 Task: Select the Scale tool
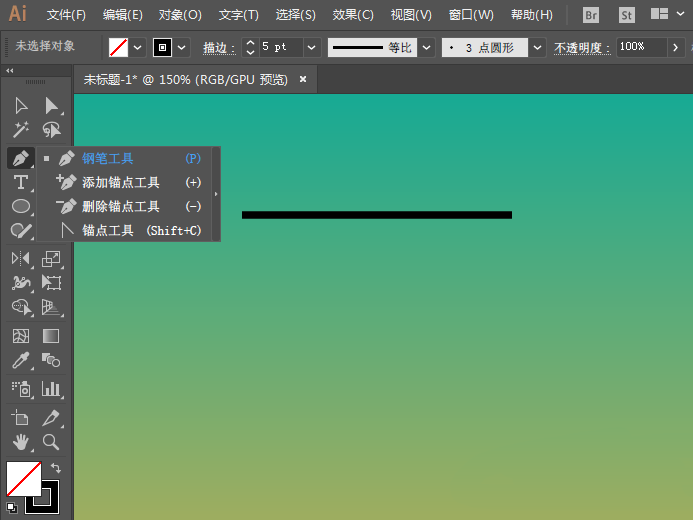pyautogui.click(x=51, y=259)
